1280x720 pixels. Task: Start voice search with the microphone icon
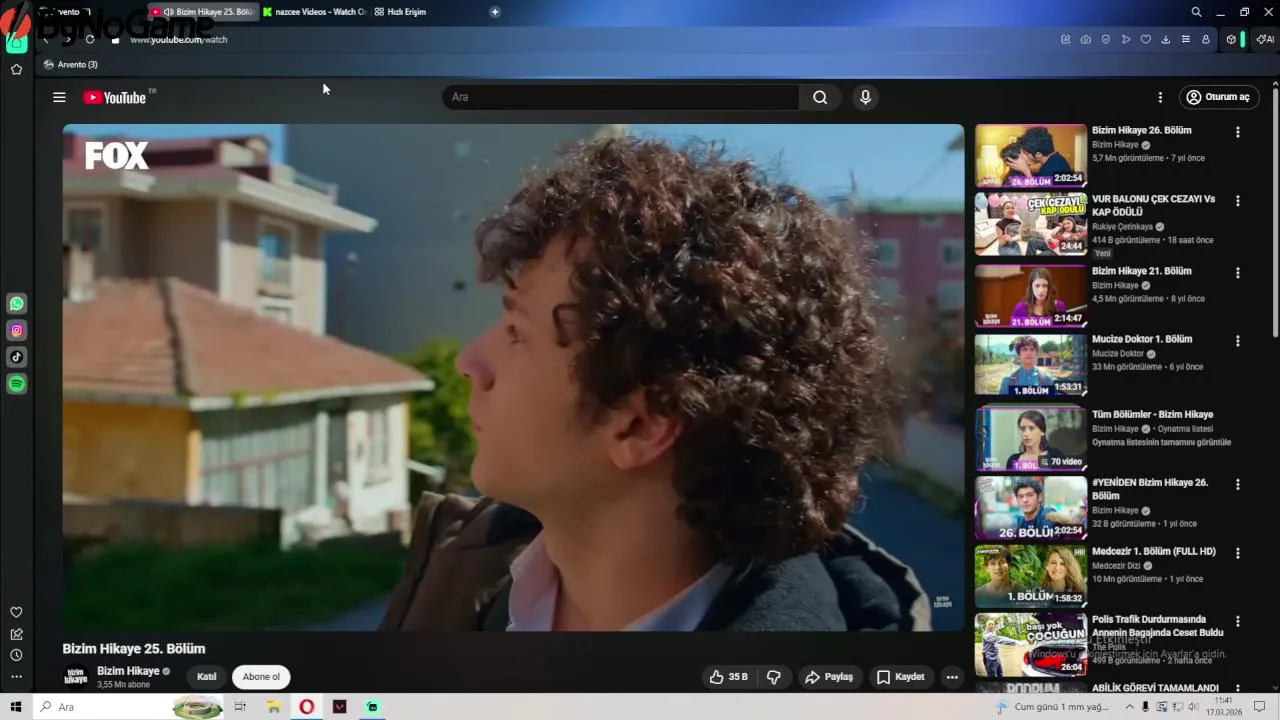pos(866,97)
